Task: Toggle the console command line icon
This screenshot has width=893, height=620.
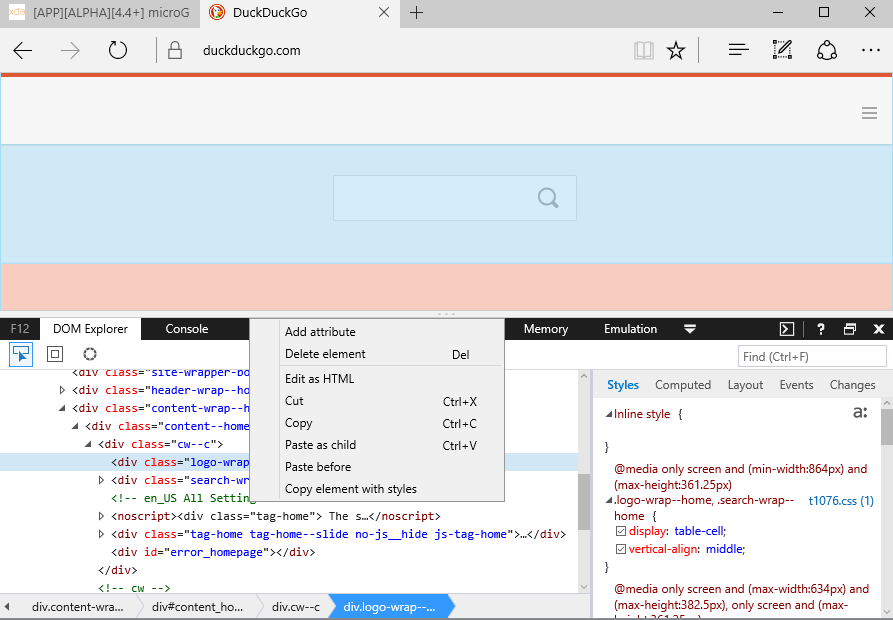Action: pos(787,329)
